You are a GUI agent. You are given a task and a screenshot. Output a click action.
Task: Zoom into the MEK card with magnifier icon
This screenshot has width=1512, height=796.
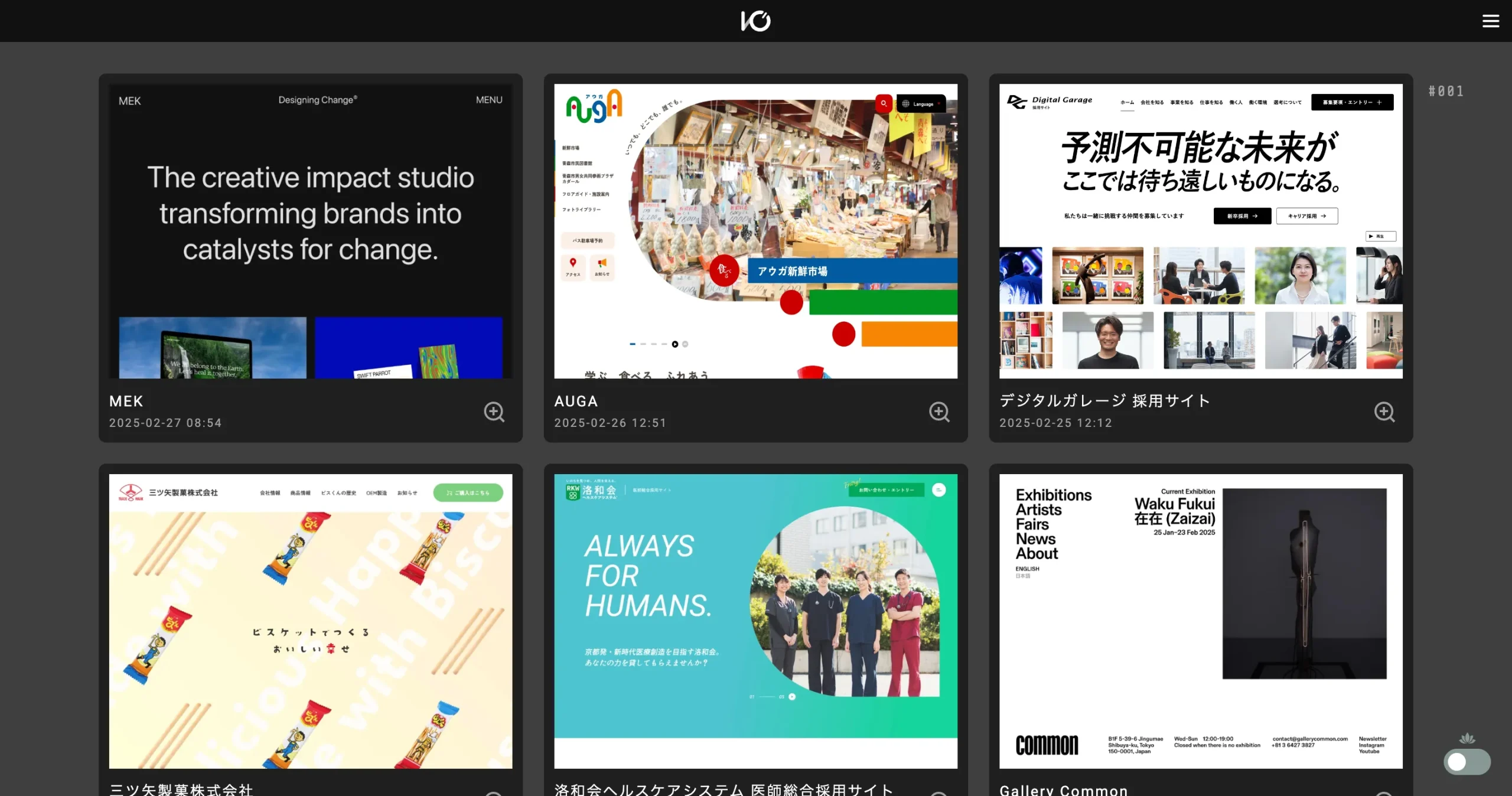pos(494,412)
